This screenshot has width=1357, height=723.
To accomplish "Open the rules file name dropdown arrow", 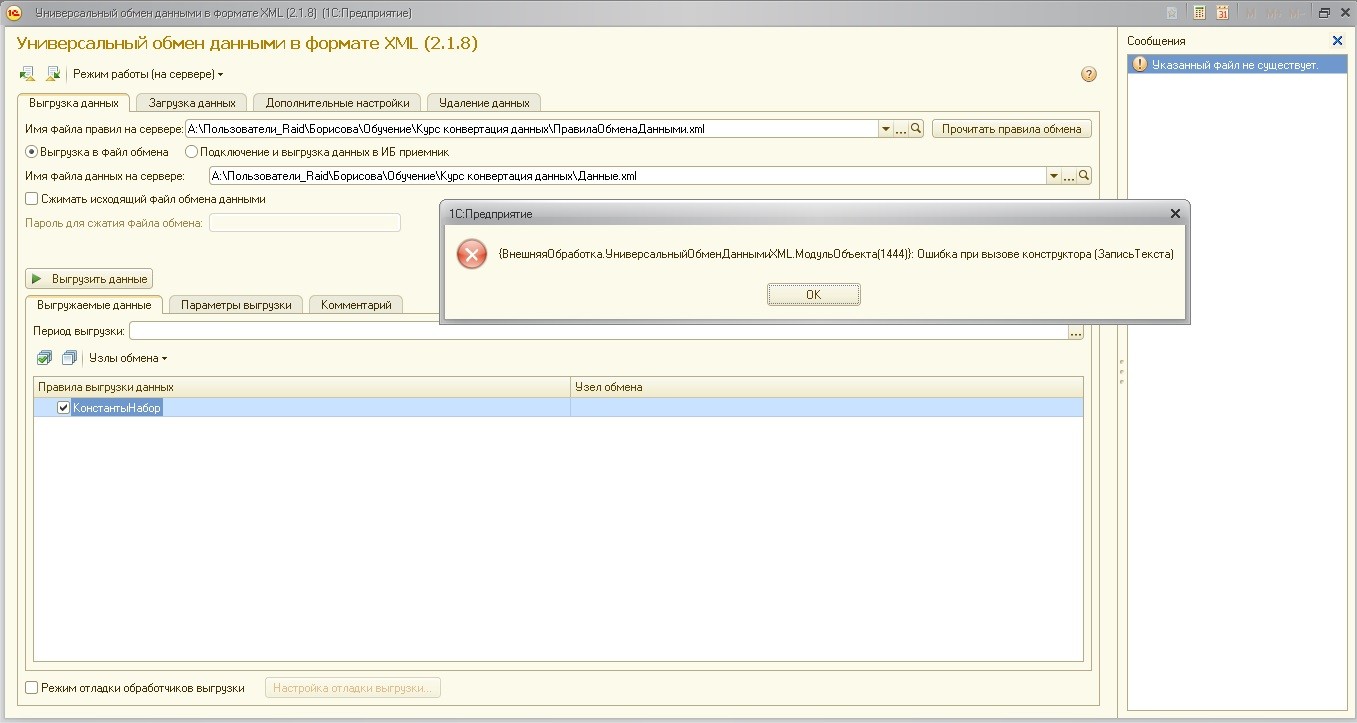I will coord(886,129).
